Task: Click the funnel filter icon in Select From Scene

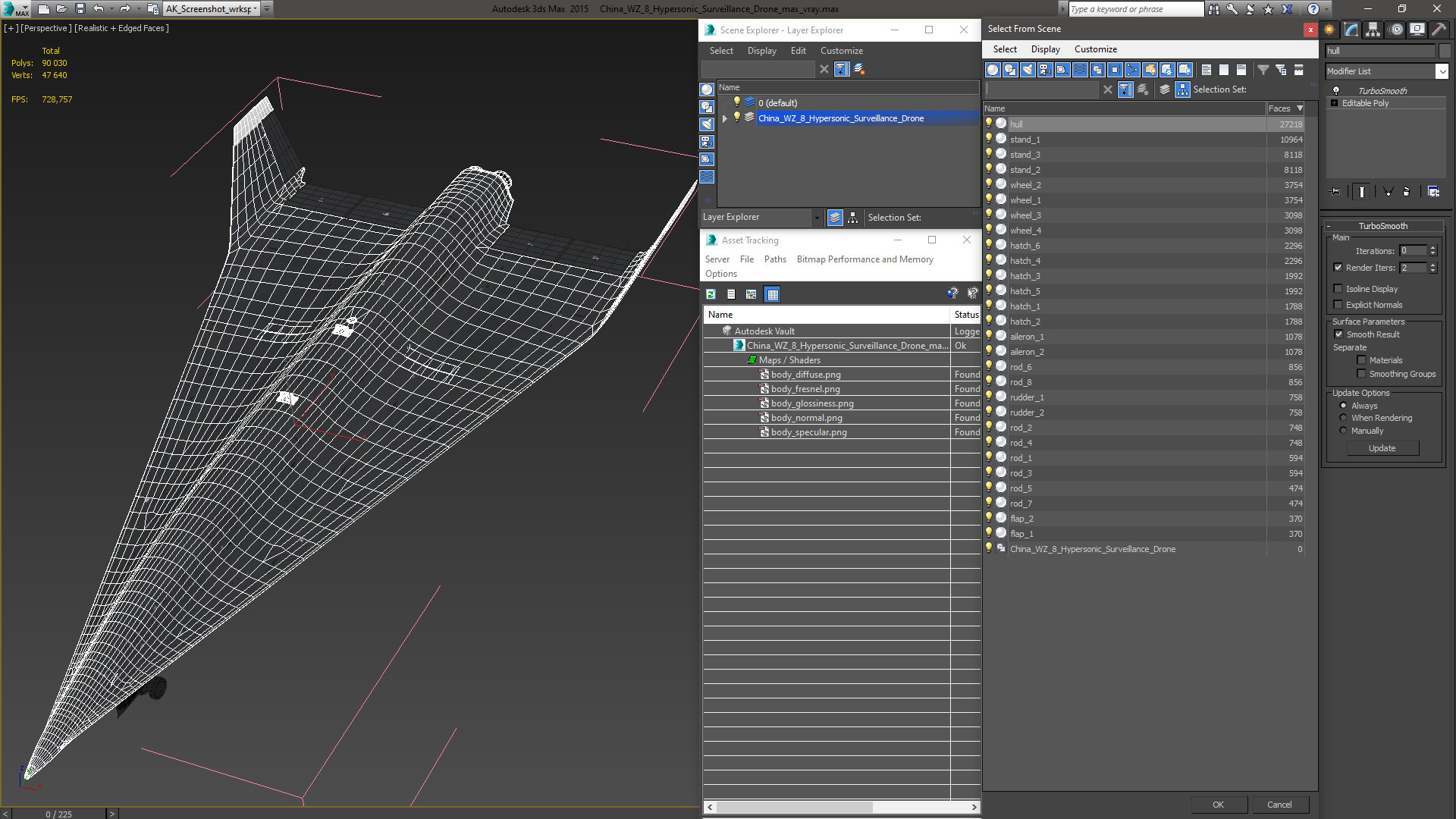Action: [x=1263, y=70]
